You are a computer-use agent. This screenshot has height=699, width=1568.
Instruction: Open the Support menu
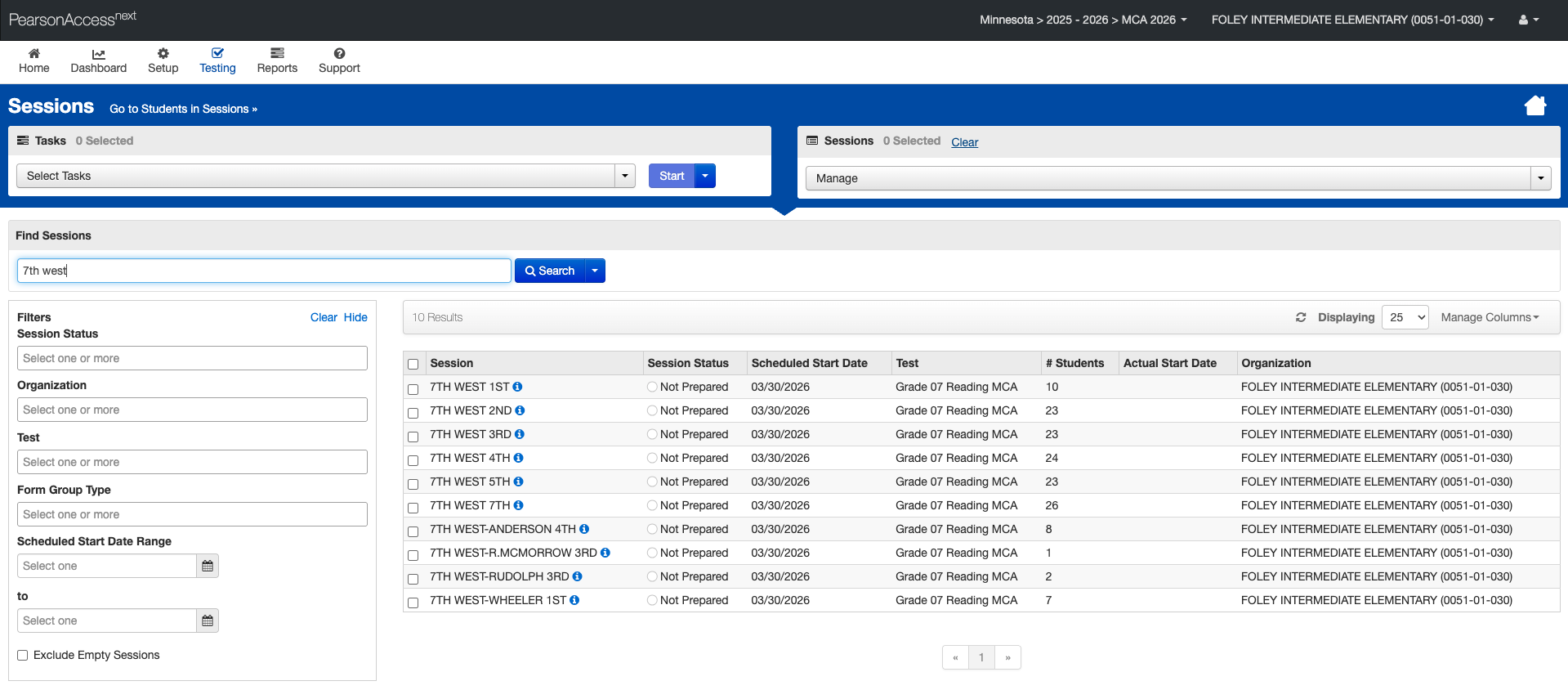[339, 61]
